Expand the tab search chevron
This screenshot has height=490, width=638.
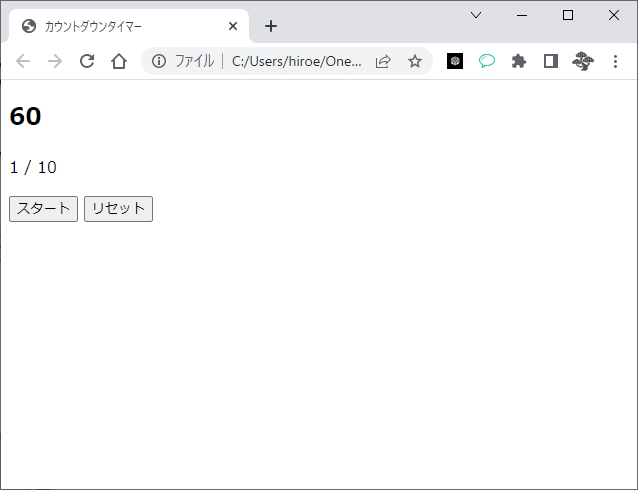point(476,15)
